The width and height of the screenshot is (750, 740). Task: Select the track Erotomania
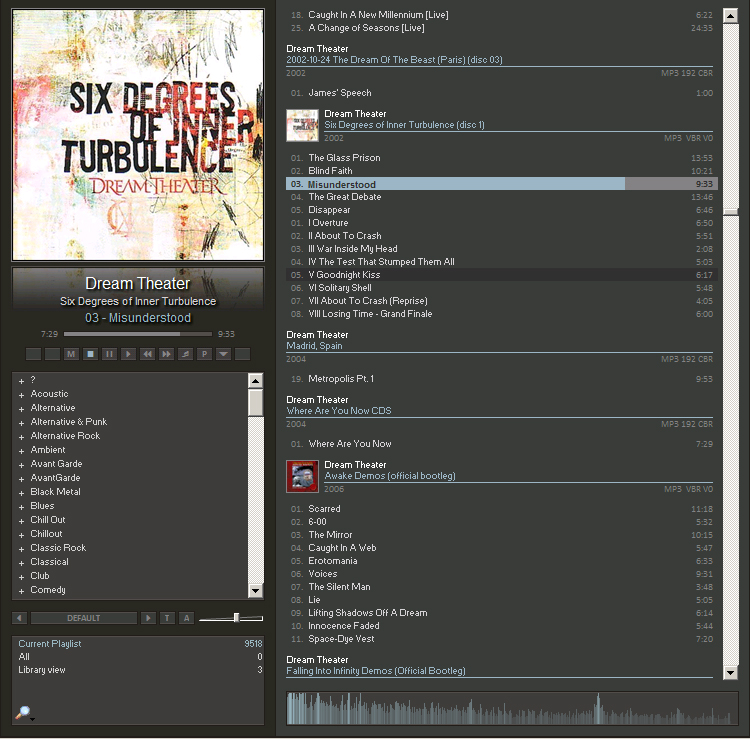(502, 561)
